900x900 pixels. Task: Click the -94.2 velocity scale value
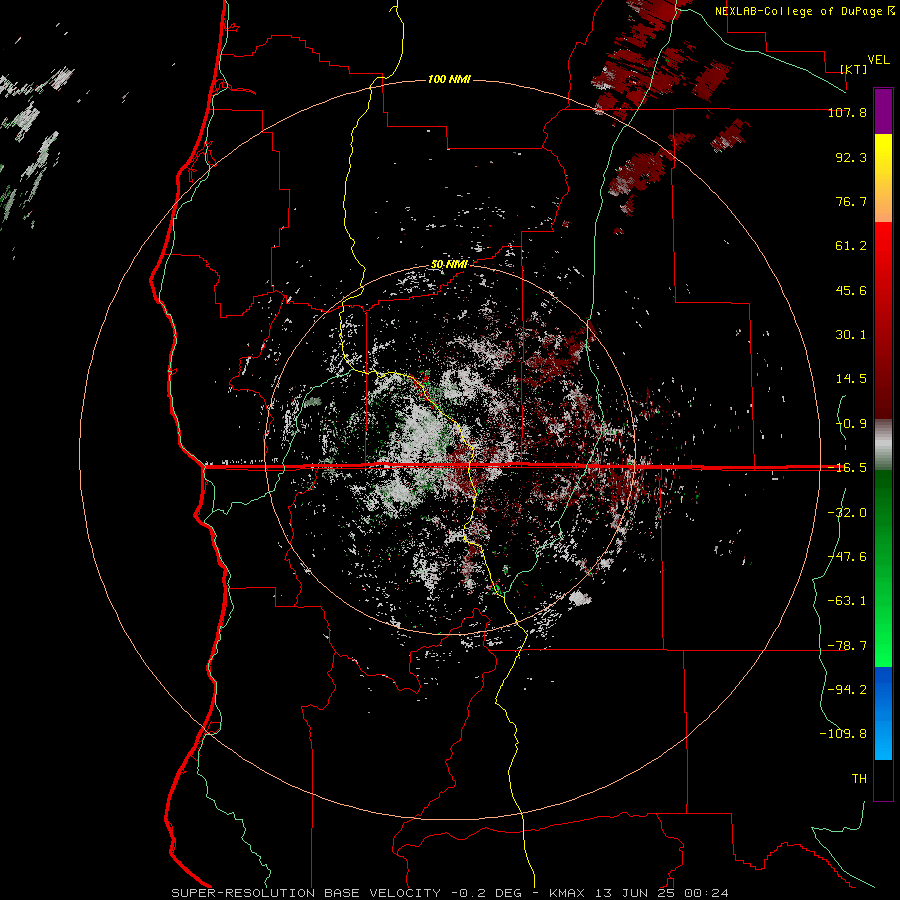coord(847,690)
